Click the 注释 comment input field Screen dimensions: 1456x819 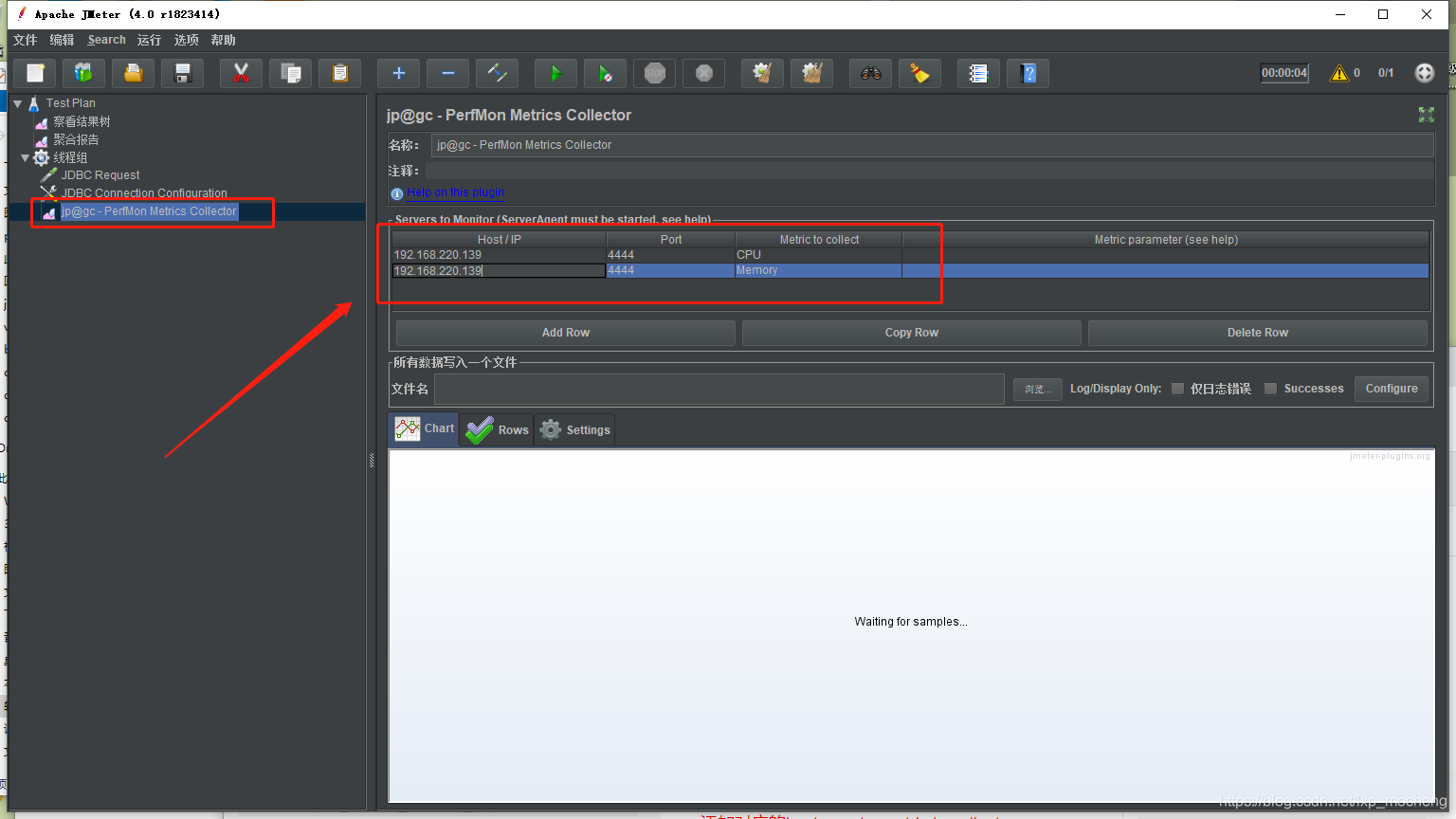pos(929,171)
